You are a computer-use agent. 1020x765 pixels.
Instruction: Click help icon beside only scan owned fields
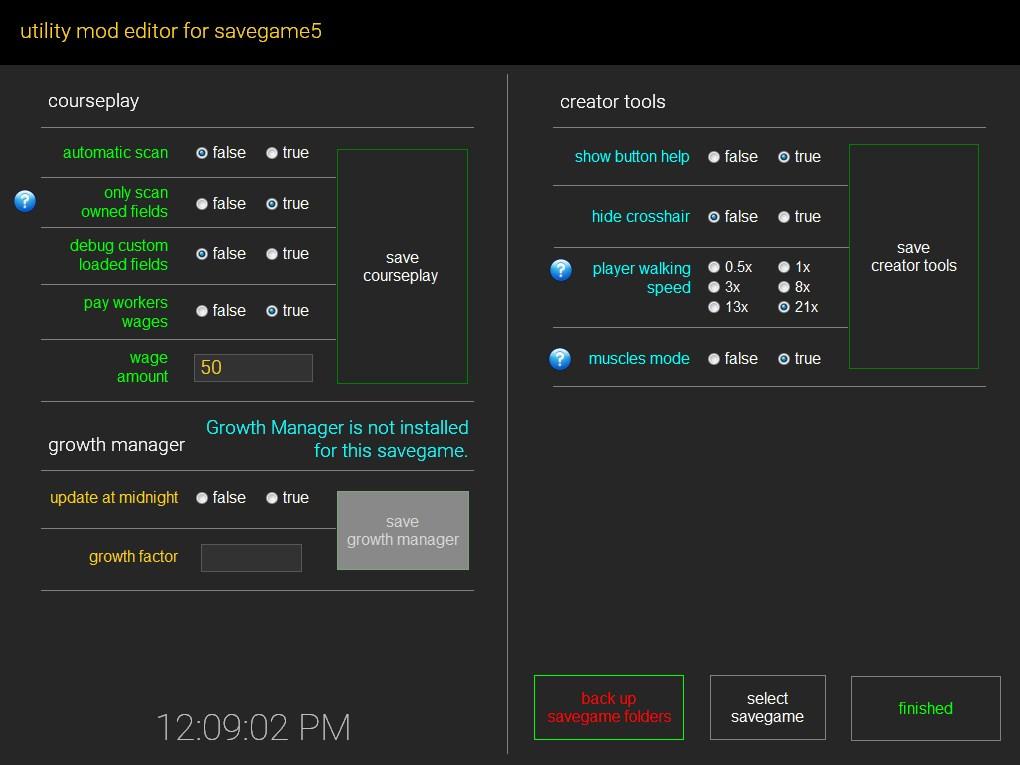(25, 201)
